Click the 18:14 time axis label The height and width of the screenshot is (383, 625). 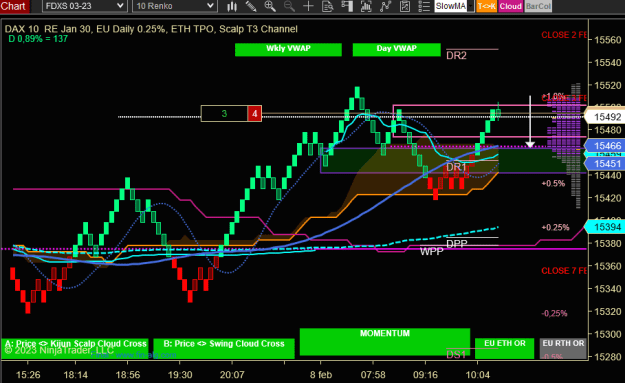pos(75,375)
